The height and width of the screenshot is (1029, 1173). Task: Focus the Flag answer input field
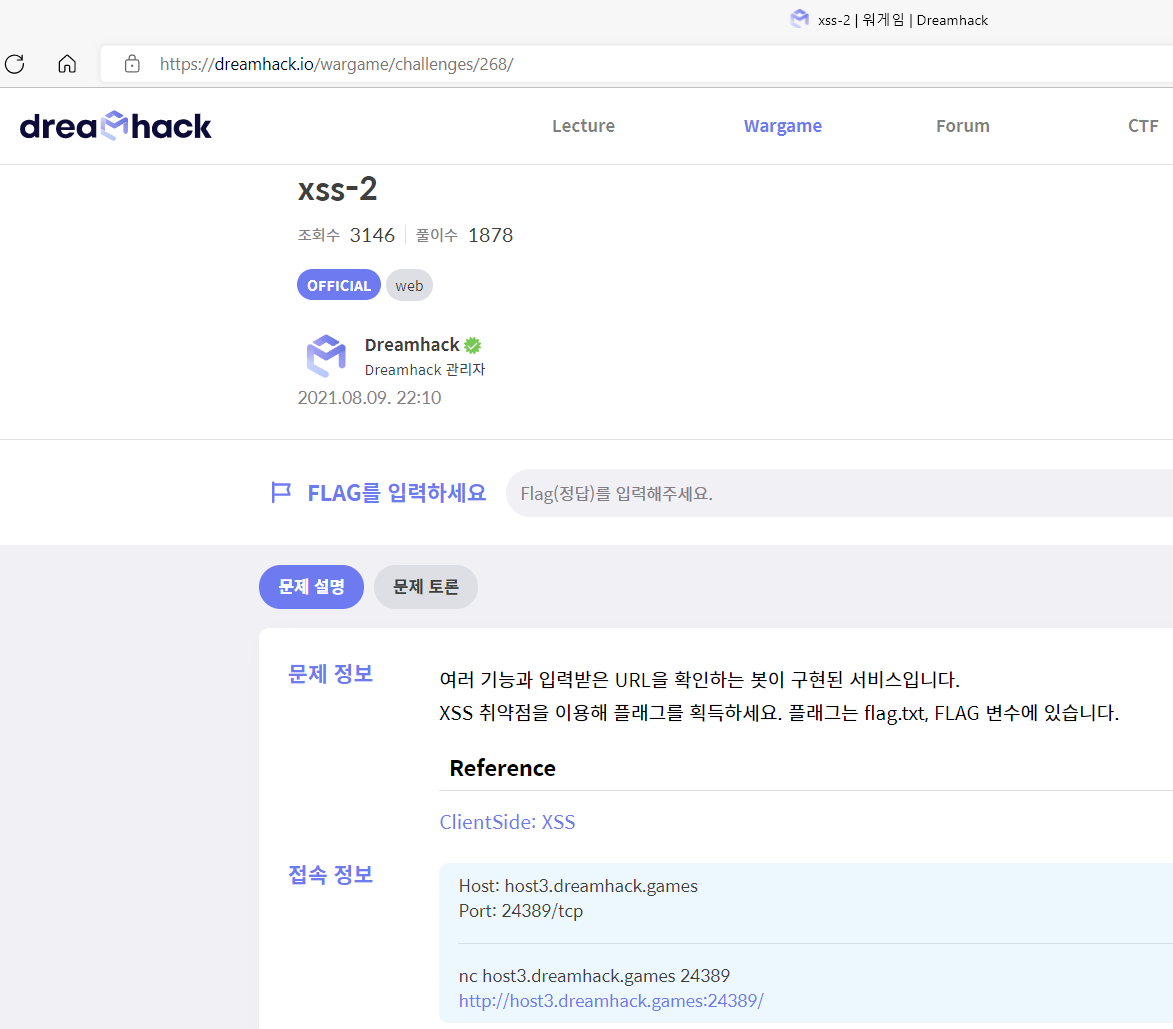pyautogui.click(x=839, y=494)
